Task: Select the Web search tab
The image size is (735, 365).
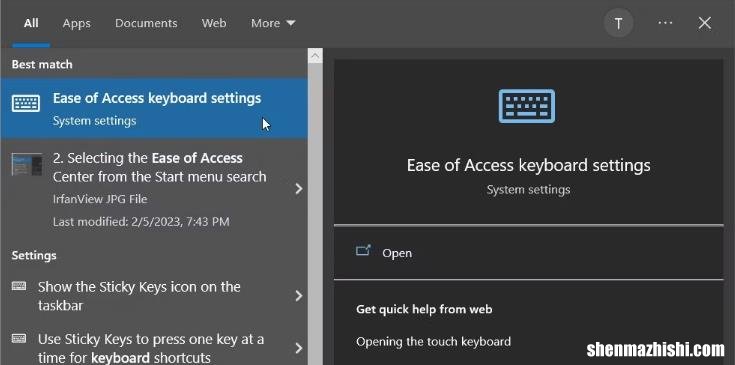Action: 214,23
